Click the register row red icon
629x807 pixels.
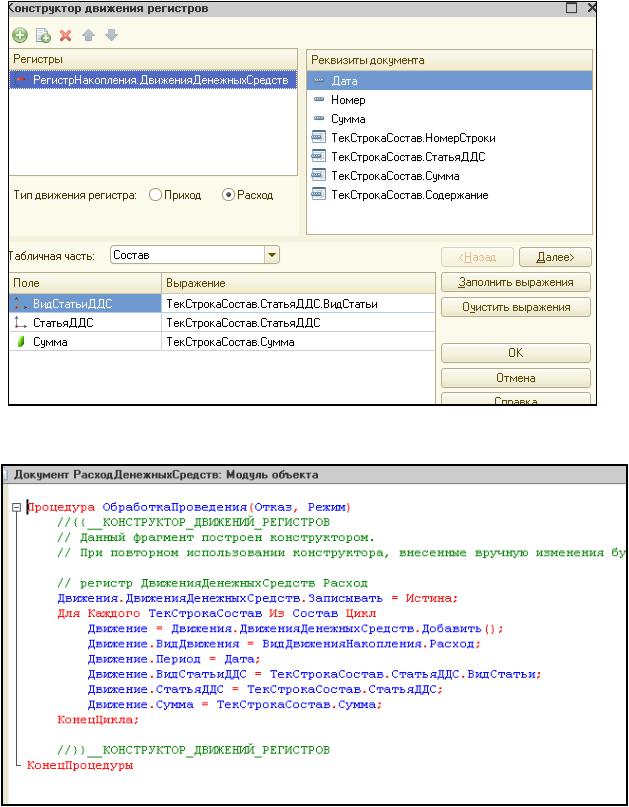[20, 79]
